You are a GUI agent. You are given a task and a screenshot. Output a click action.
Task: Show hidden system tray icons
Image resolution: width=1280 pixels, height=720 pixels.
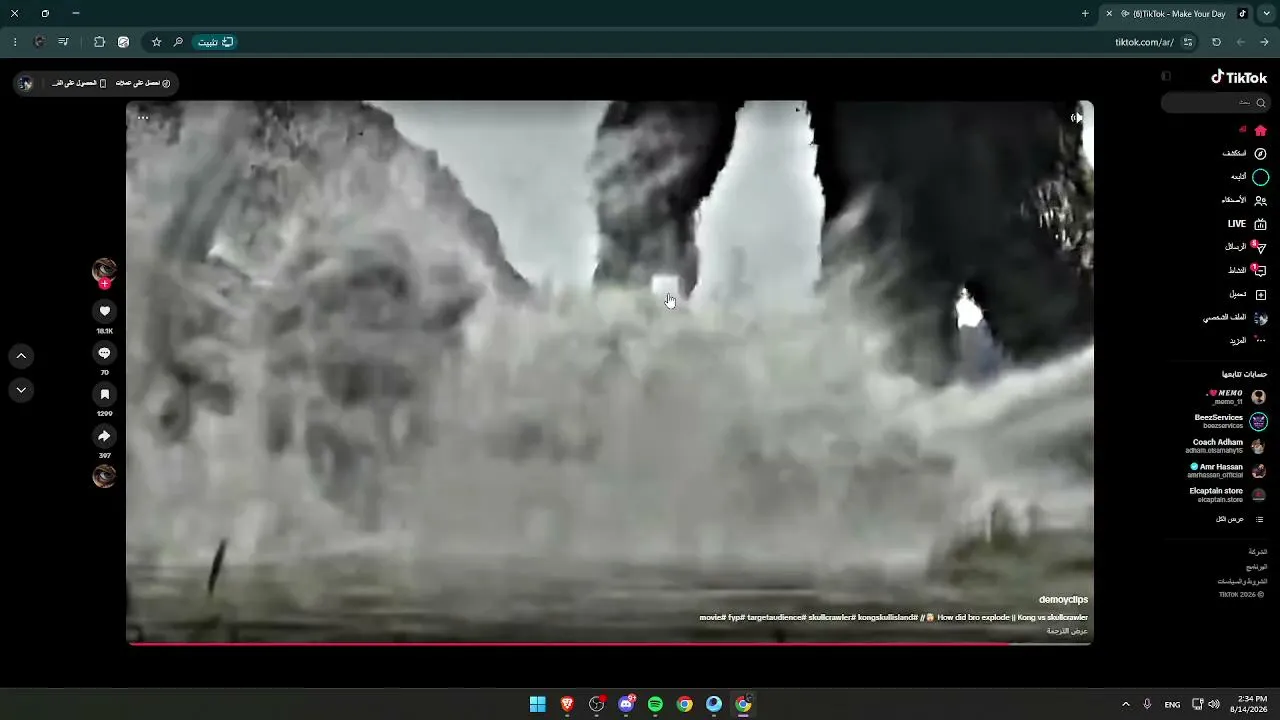(x=1125, y=704)
